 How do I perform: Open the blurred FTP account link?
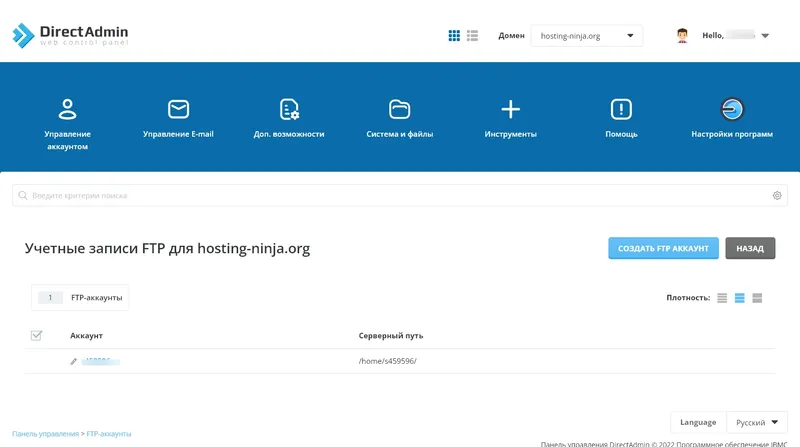(101, 361)
